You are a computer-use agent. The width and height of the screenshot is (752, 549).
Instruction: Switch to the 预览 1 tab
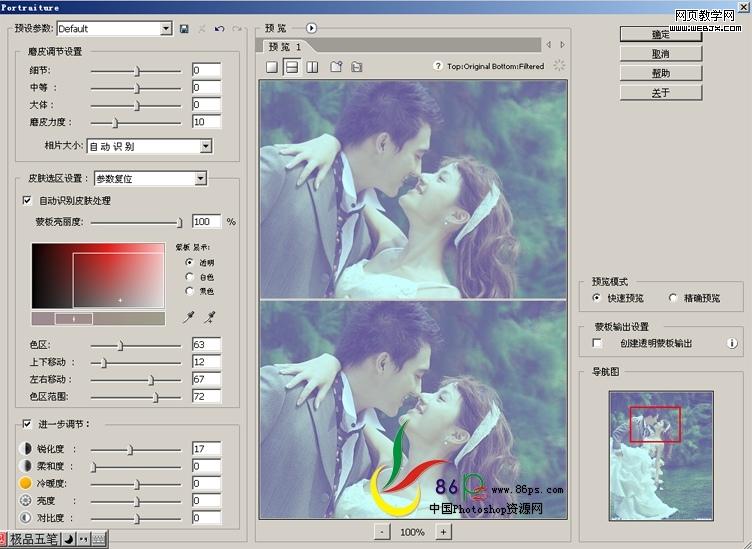pos(284,47)
